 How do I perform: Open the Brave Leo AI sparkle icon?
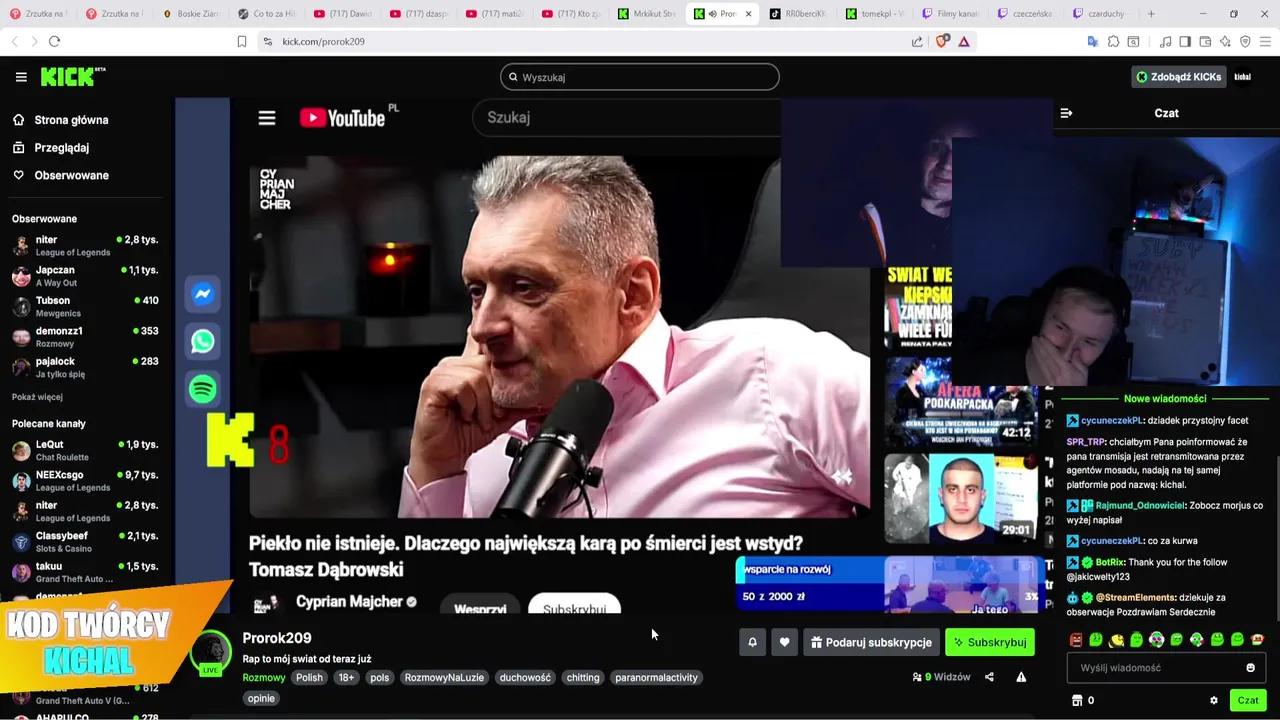click(x=1225, y=41)
